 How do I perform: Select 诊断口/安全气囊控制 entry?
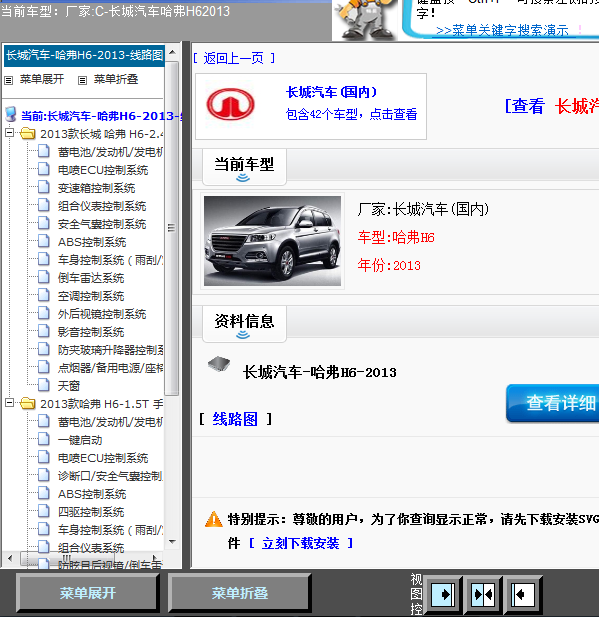(111, 476)
